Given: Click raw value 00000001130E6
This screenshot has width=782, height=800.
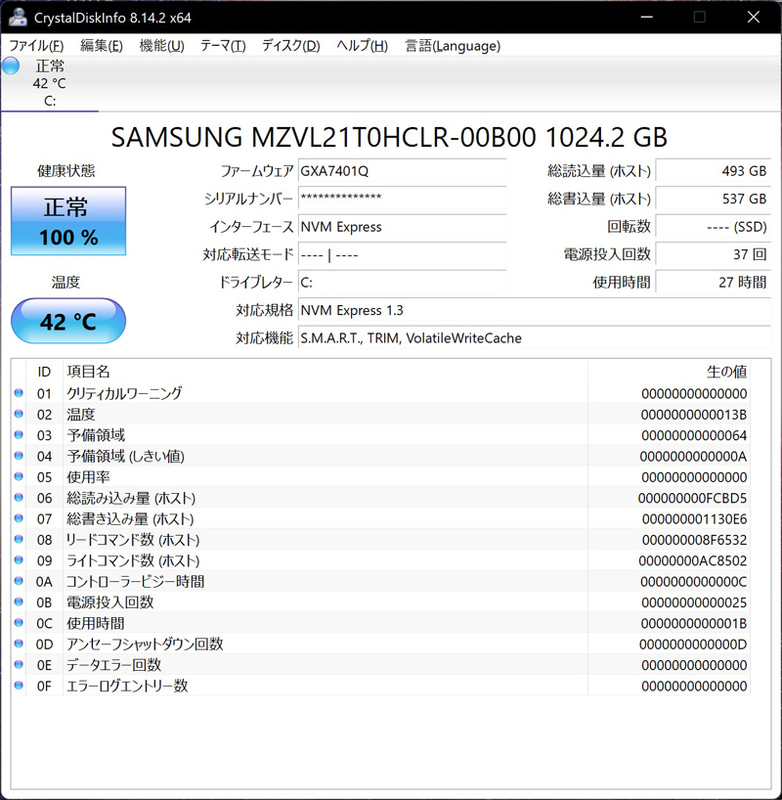Looking at the screenshot, I should click(x=694, y=519).
